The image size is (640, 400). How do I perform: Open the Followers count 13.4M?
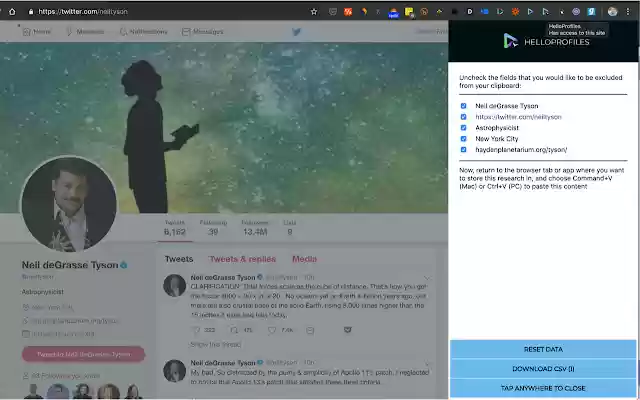[255, 228]
